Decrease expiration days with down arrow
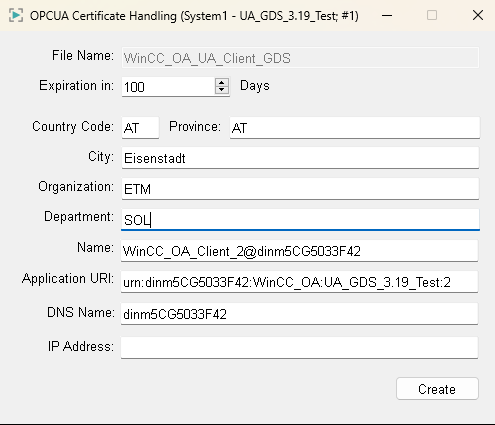Viewport: 495px width, 425px height. pyautogui.click(x=222, y=90)
